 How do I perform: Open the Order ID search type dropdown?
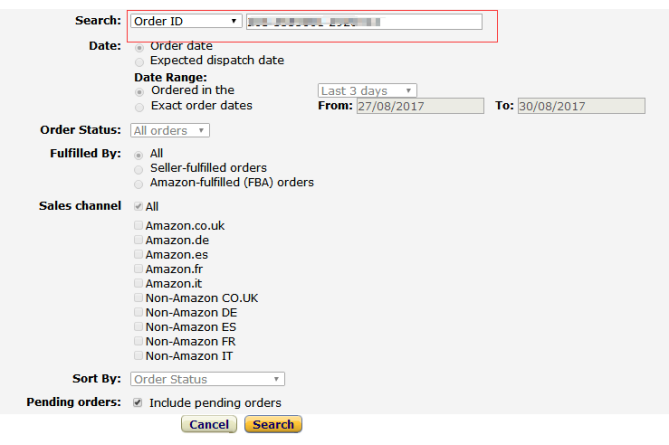186,21
